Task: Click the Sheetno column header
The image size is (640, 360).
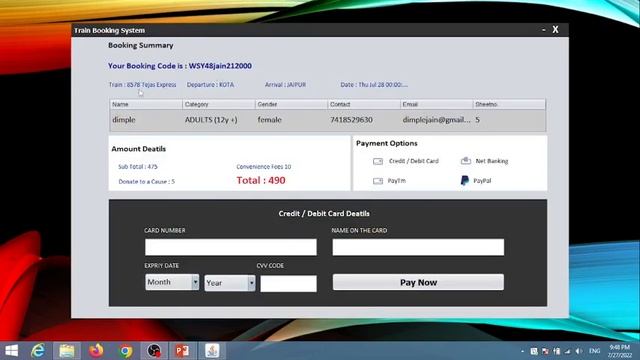Action: [x=509, y=104]
